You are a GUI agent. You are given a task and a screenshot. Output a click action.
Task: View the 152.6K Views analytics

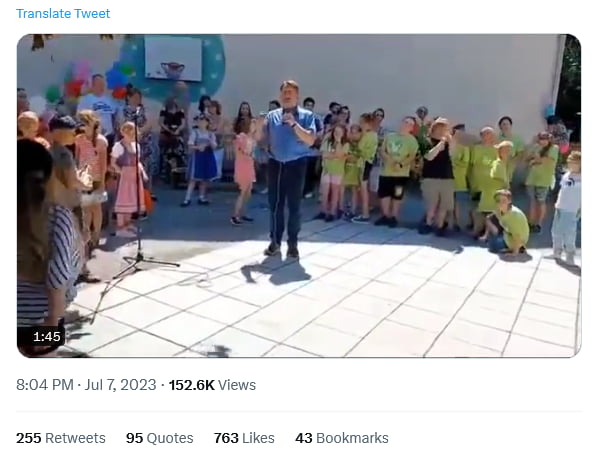(212, 385)
